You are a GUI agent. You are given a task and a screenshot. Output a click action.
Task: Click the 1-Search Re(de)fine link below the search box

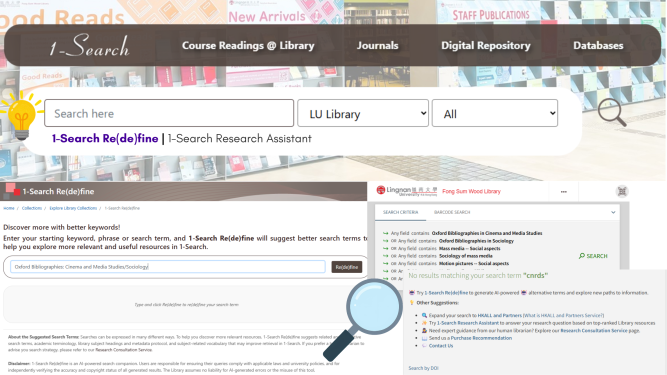pyautogui.click(x=105, y=139)
